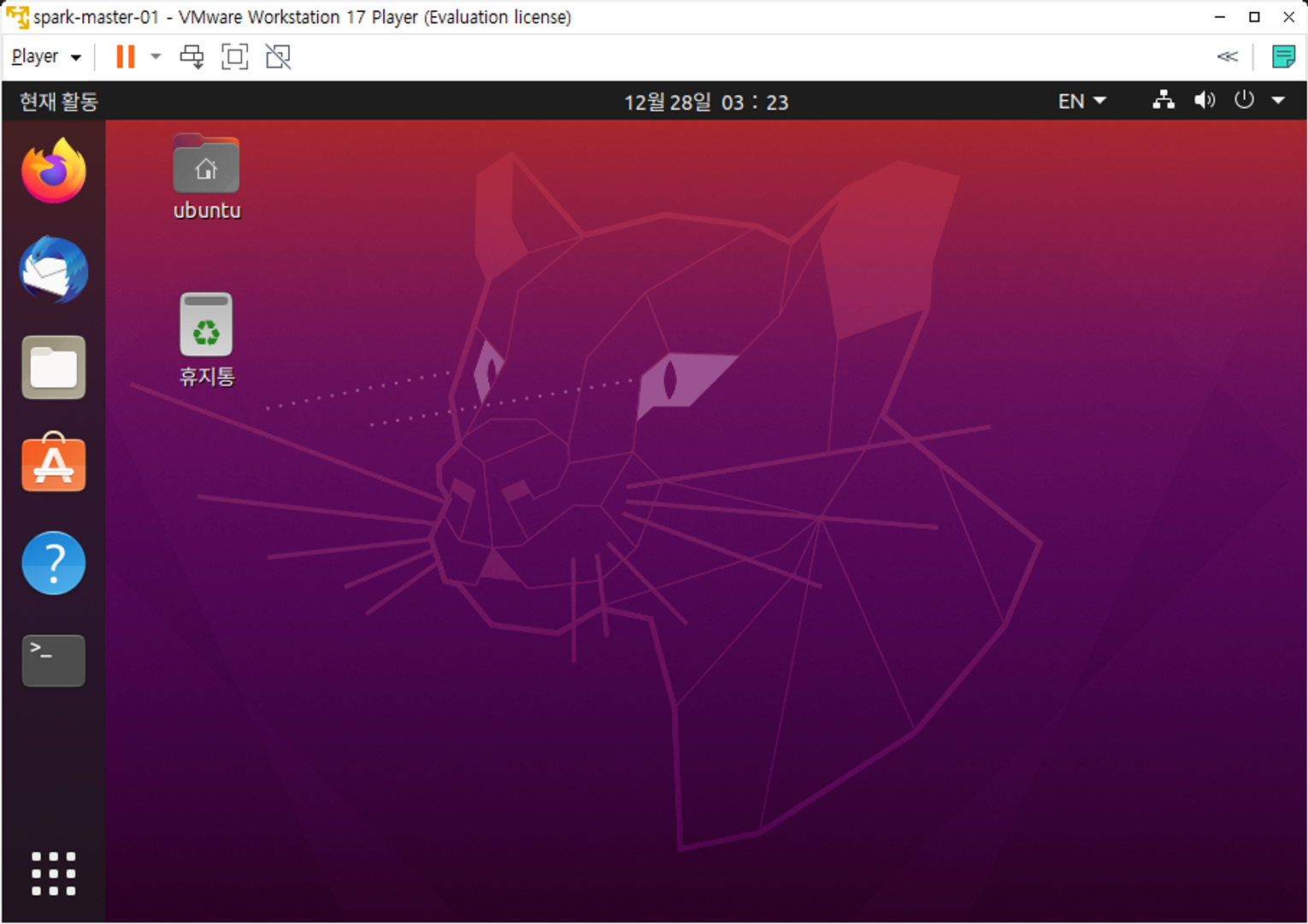The height and width of the screenshot is (924, 1308).
Task: Open the EN input source dropdown
Action: pyautogui.click(x=1081, y=101)
